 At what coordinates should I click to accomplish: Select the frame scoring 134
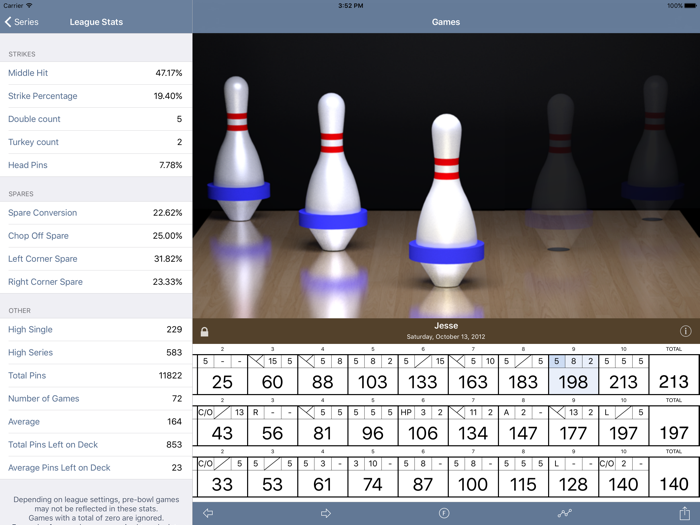coord(473,426)
